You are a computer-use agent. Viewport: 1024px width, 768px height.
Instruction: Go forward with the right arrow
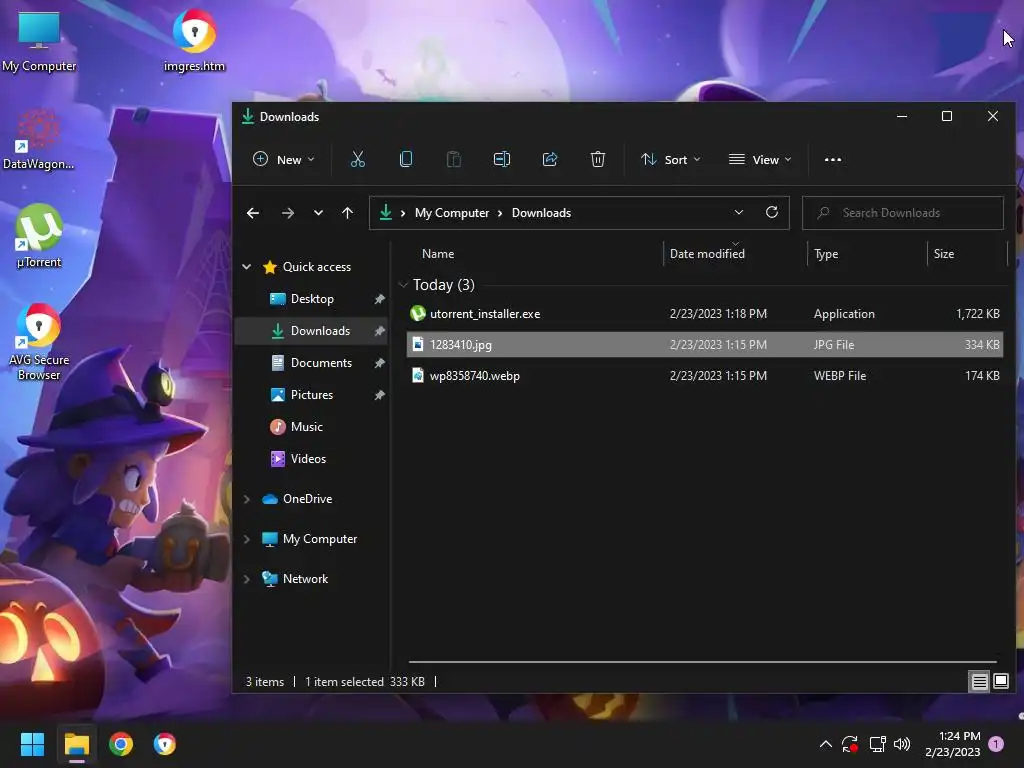click(287, 213)
